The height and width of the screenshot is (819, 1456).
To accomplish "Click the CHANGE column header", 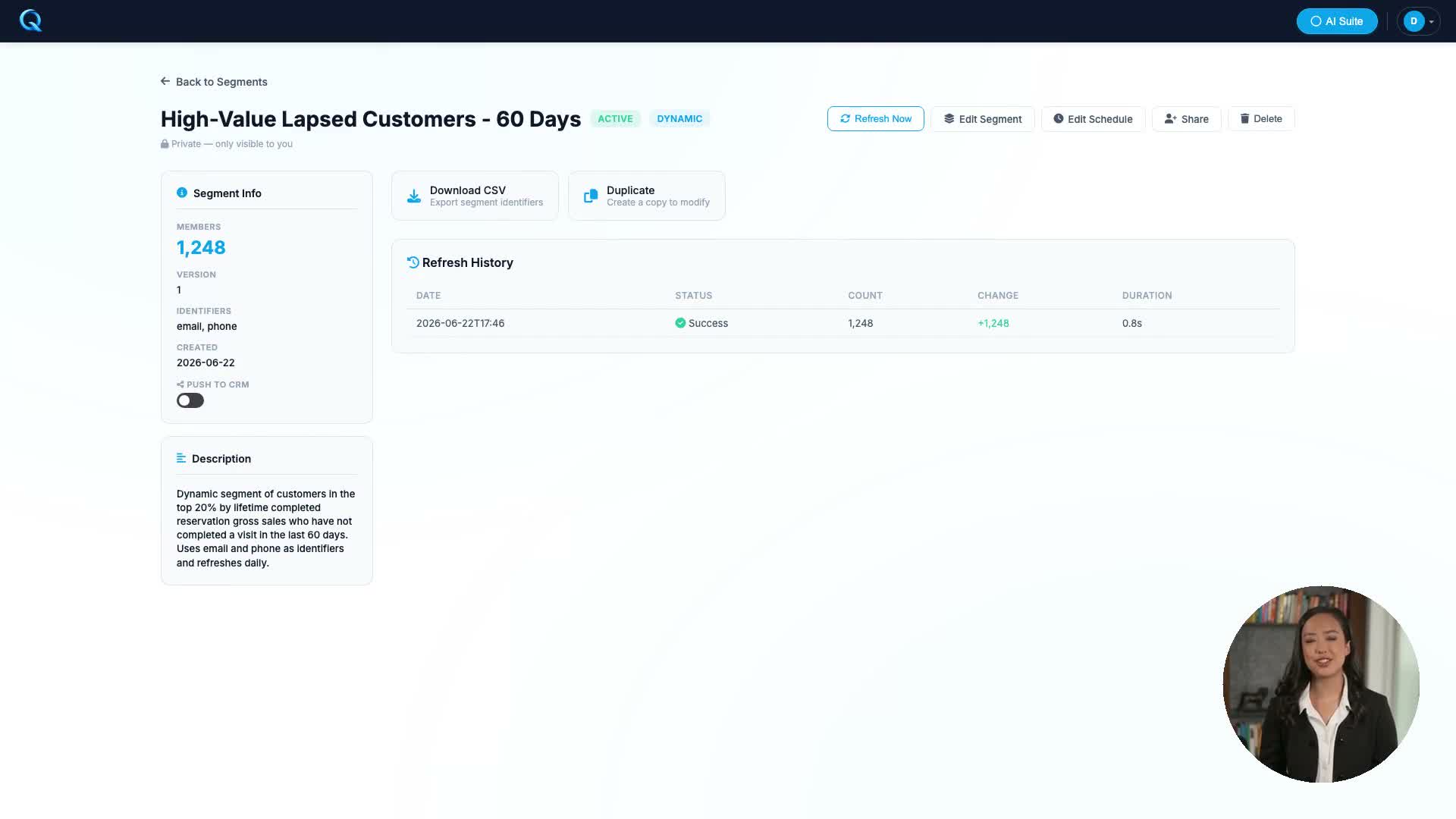I will coord(998,296).
